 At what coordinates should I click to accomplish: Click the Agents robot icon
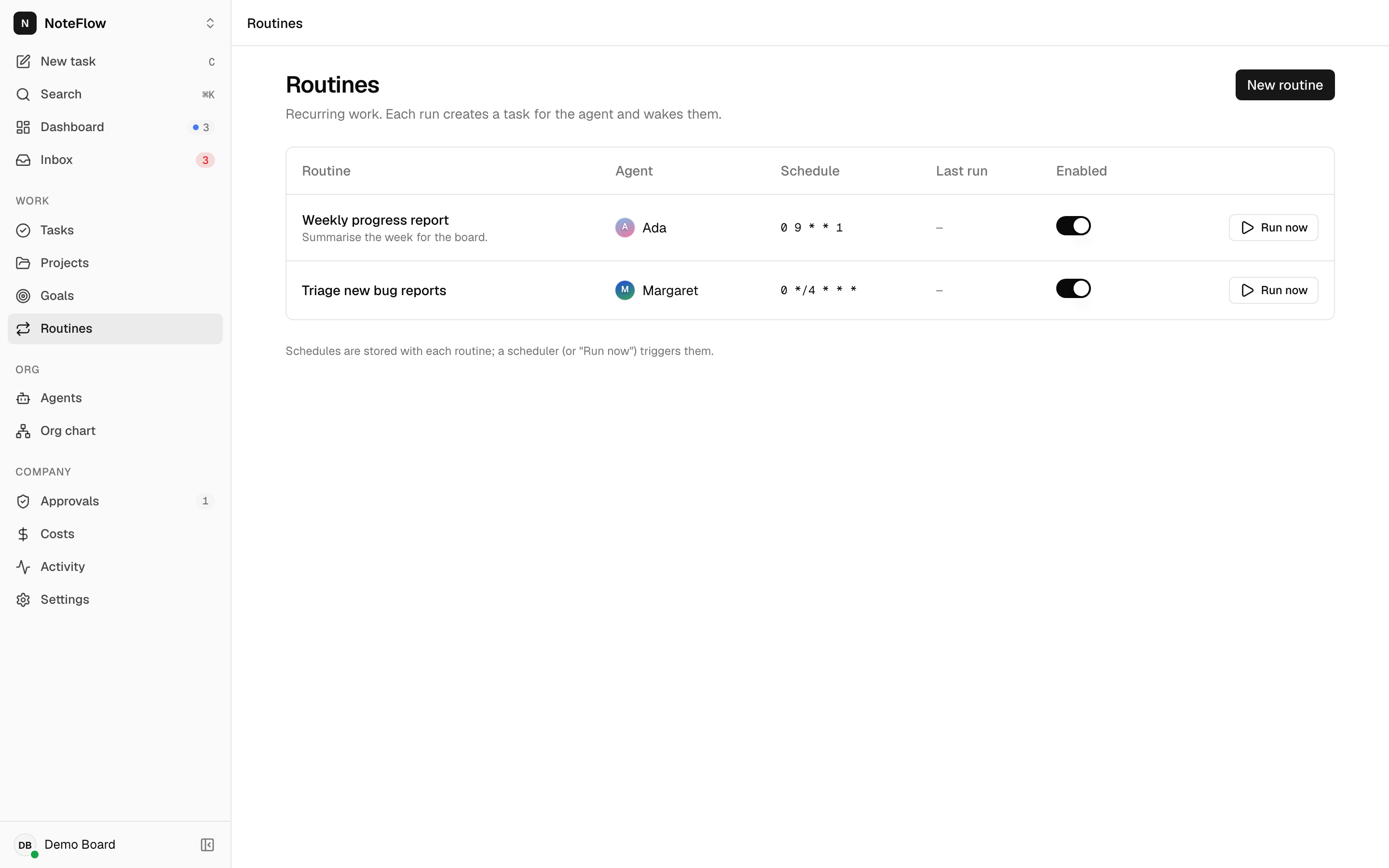coord(23,398)
